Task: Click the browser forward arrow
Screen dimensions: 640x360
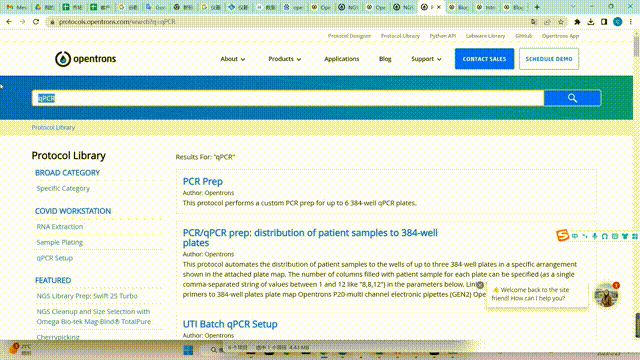Action: (22, 22)
